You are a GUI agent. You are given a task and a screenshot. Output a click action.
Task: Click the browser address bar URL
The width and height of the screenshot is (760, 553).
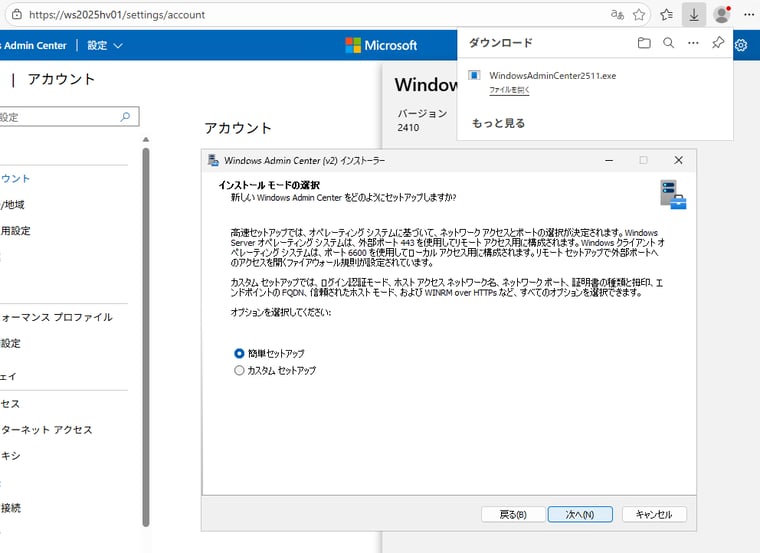117,15
